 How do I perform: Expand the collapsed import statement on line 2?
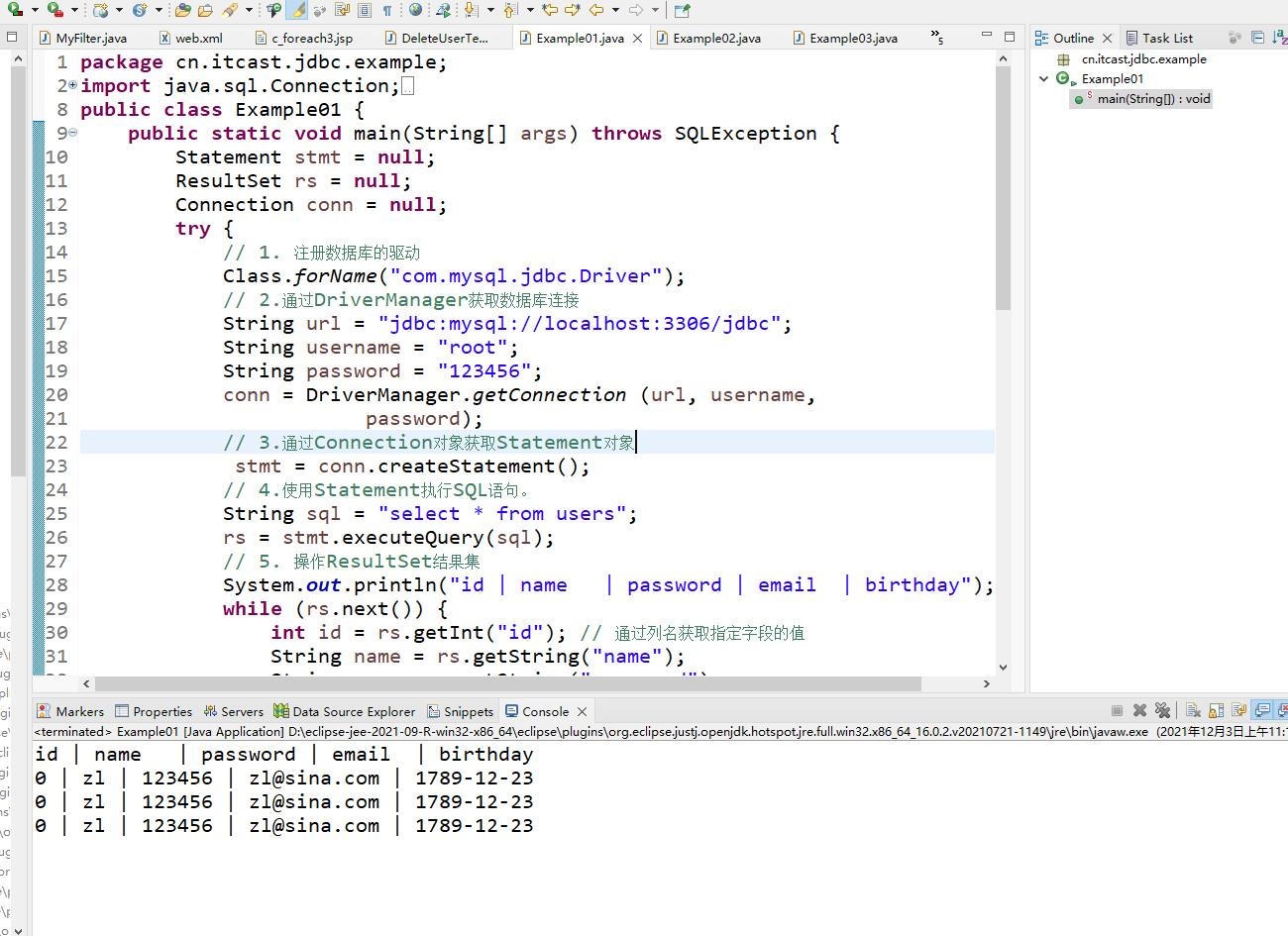coord(70,85)
